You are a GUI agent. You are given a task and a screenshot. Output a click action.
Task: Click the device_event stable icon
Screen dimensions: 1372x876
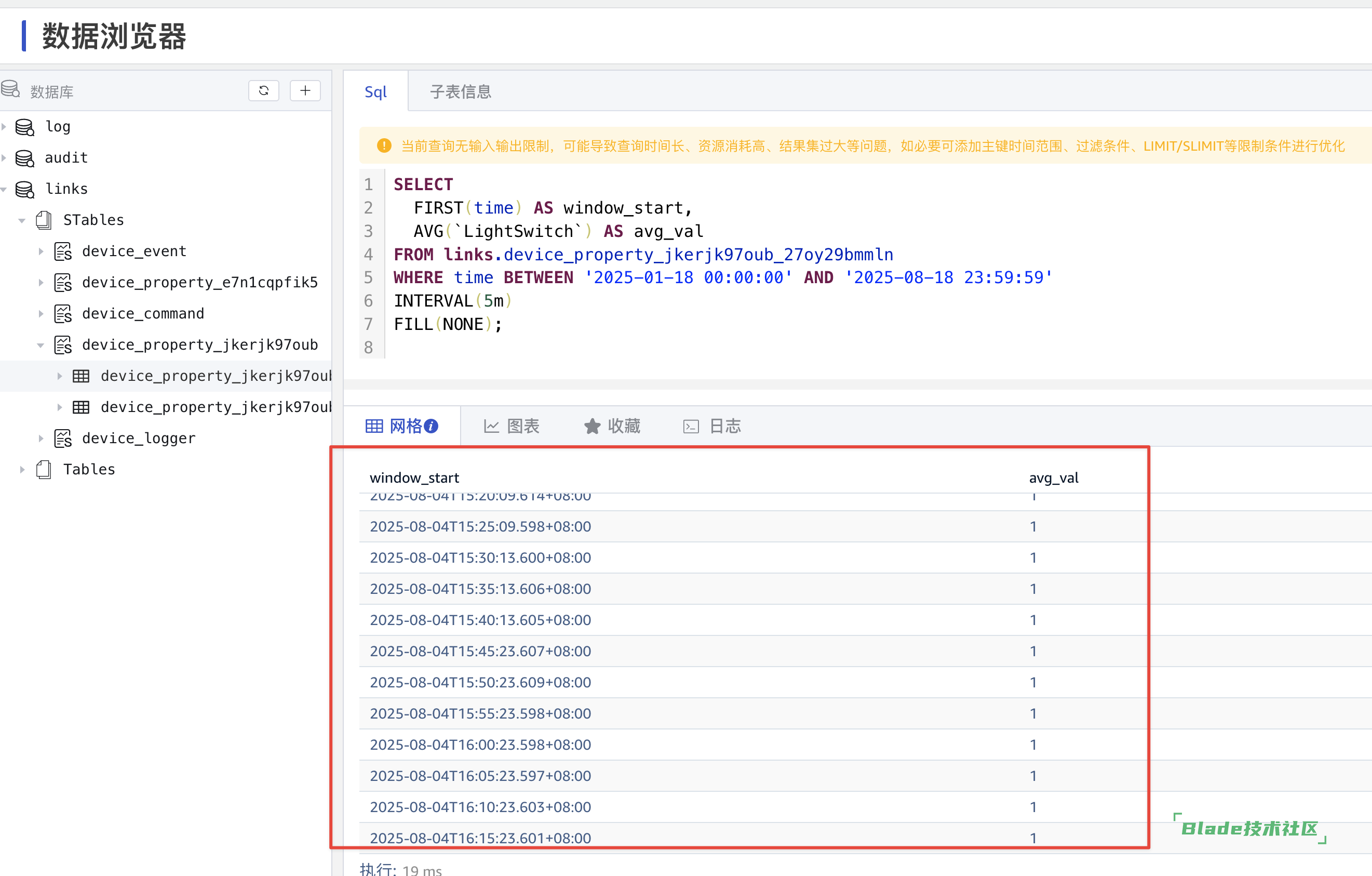tap(63, 251)
